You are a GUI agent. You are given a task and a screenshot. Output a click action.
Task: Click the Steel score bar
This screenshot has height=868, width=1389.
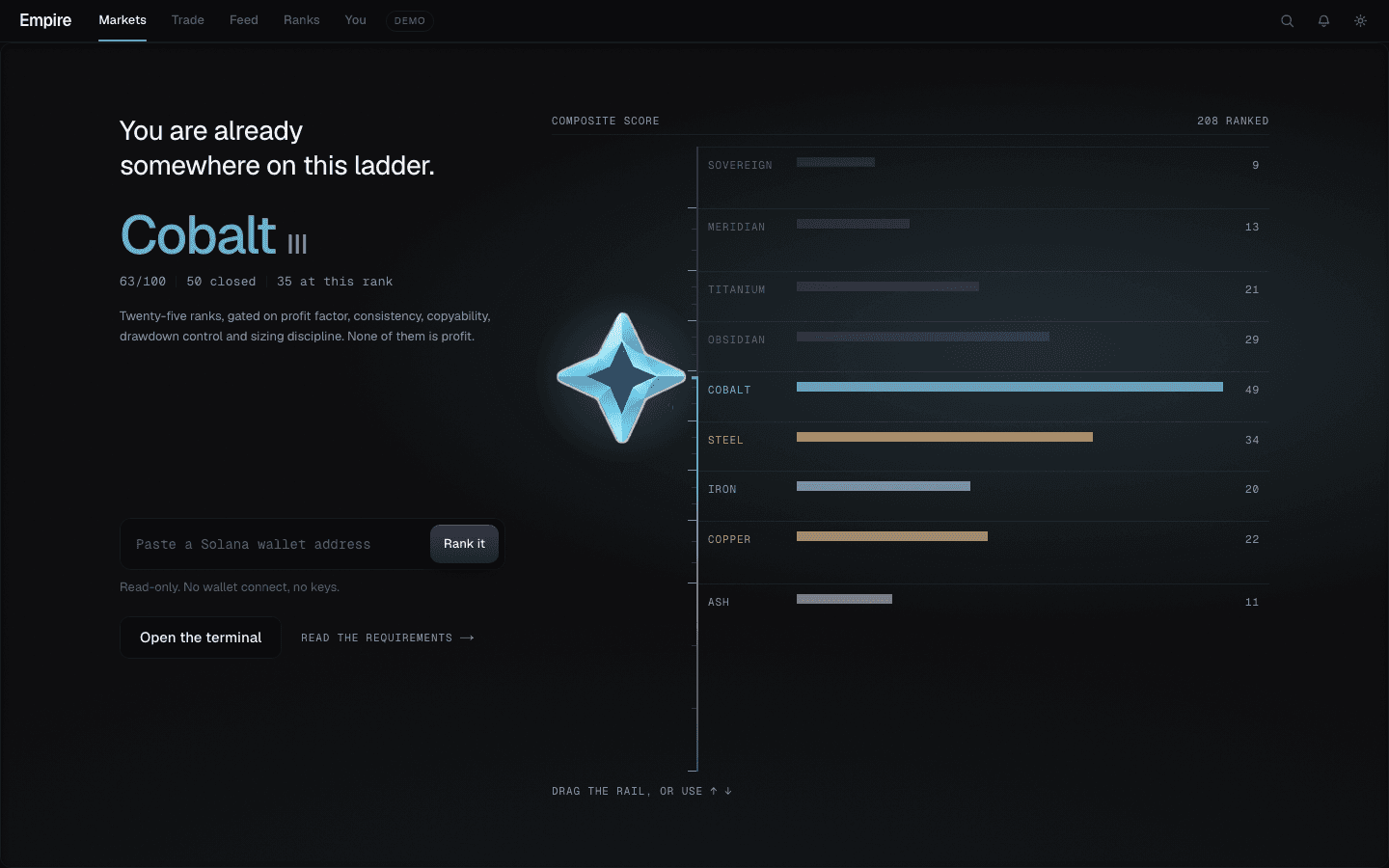[x=944, y=437]
